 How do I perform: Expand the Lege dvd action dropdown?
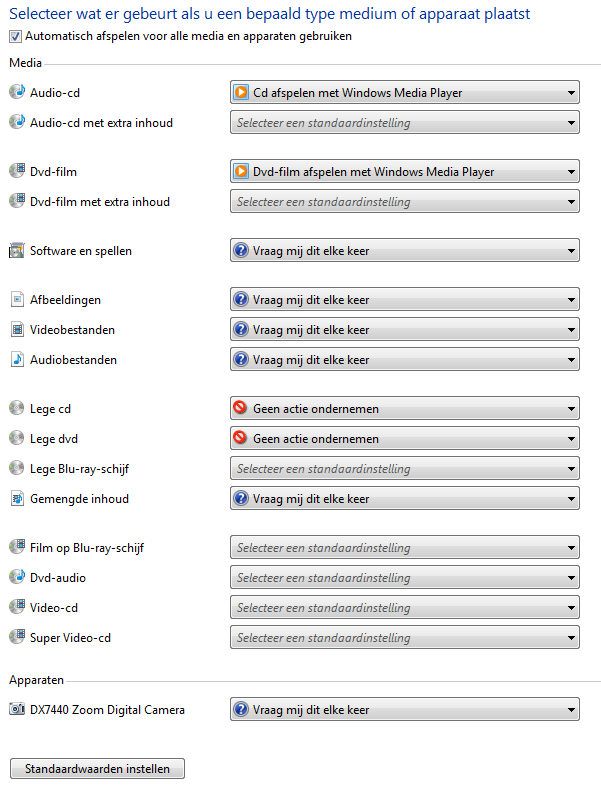click(x=405, y=438)
